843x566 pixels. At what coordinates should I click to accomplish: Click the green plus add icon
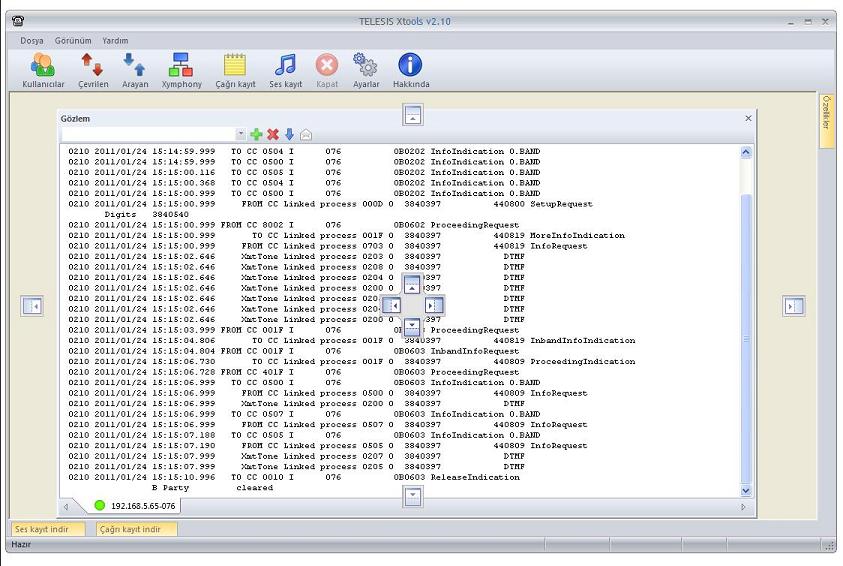pos(256,133)
